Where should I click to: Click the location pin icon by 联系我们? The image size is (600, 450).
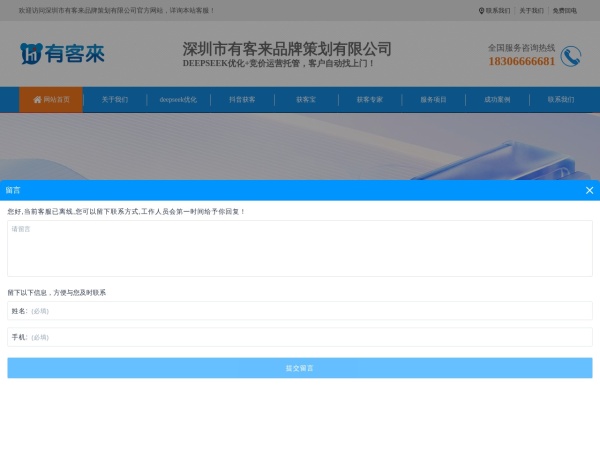(x=481, y=10)
